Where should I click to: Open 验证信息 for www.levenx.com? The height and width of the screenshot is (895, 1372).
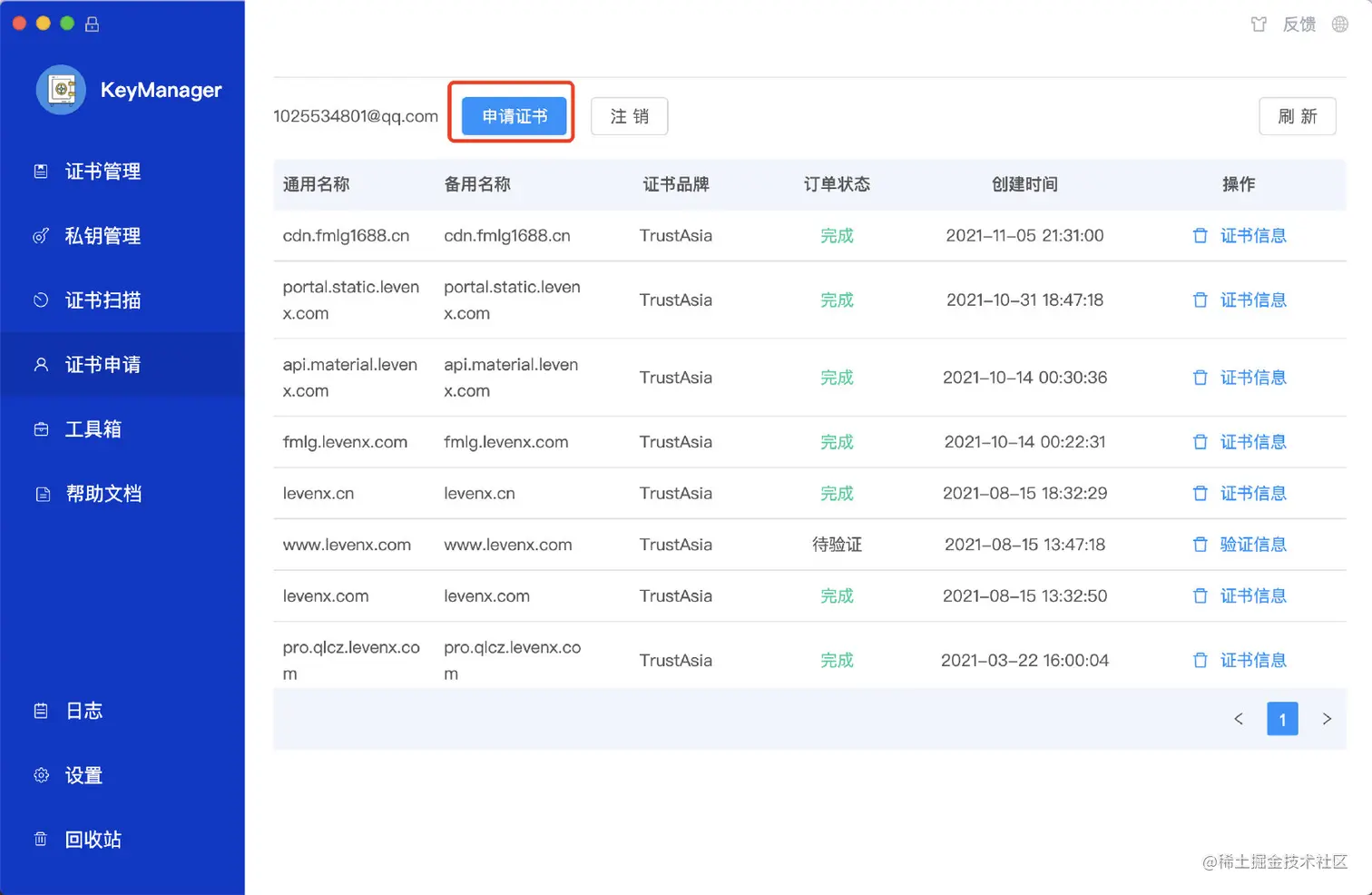[x=1253, y=545]
